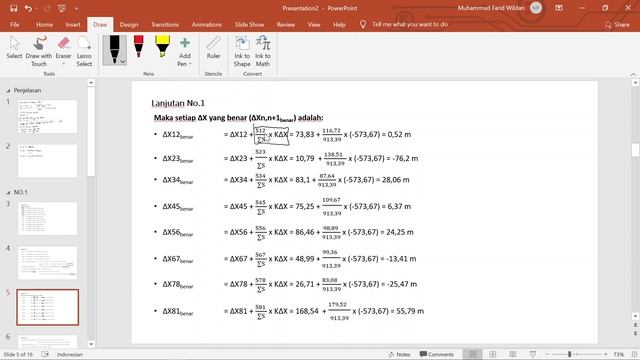Switch to the Insert tab
Viewport: 640px width, 360px height.
(73, 24)
